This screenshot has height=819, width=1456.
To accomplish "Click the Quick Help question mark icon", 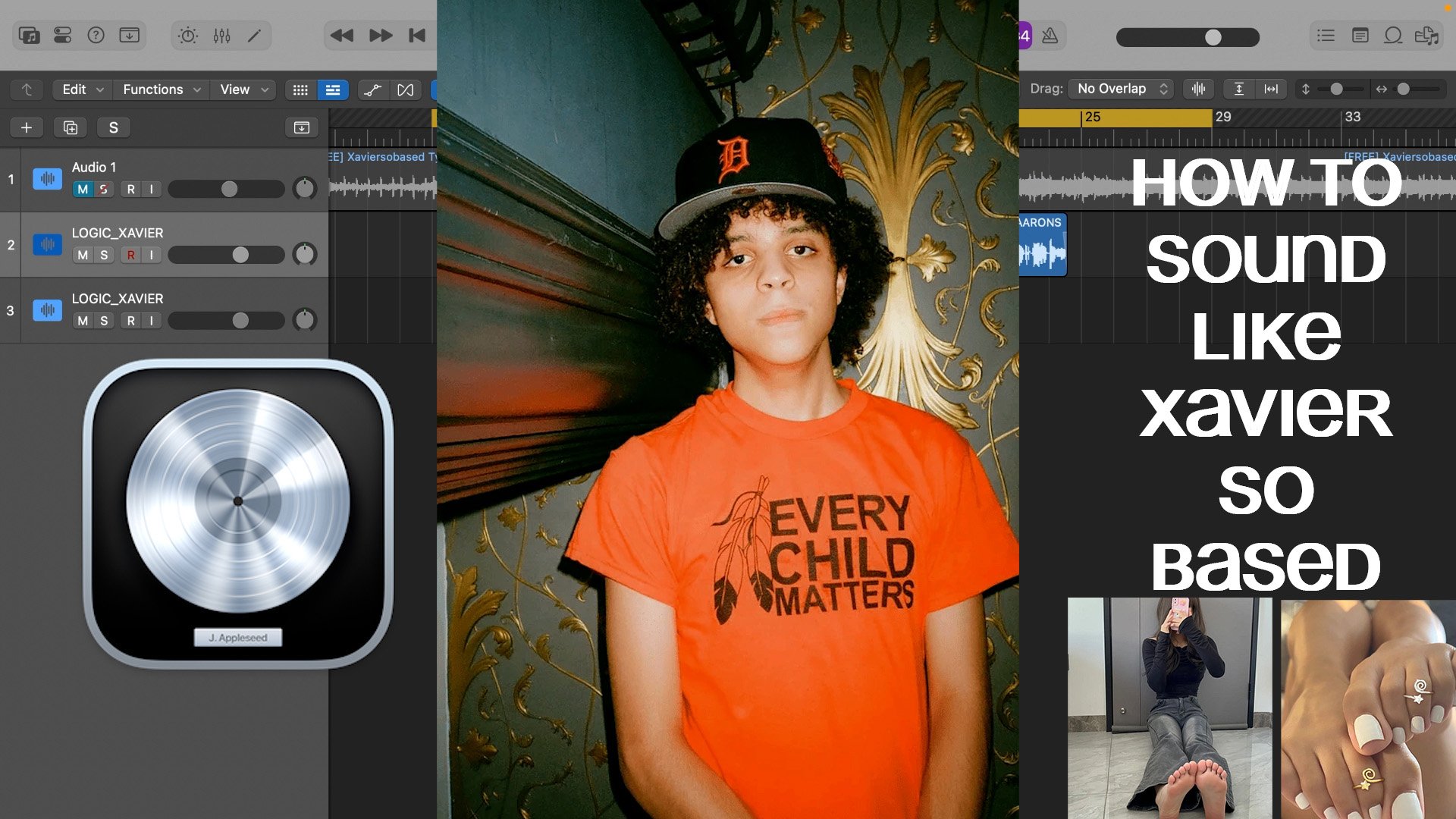I will point(96,36).
